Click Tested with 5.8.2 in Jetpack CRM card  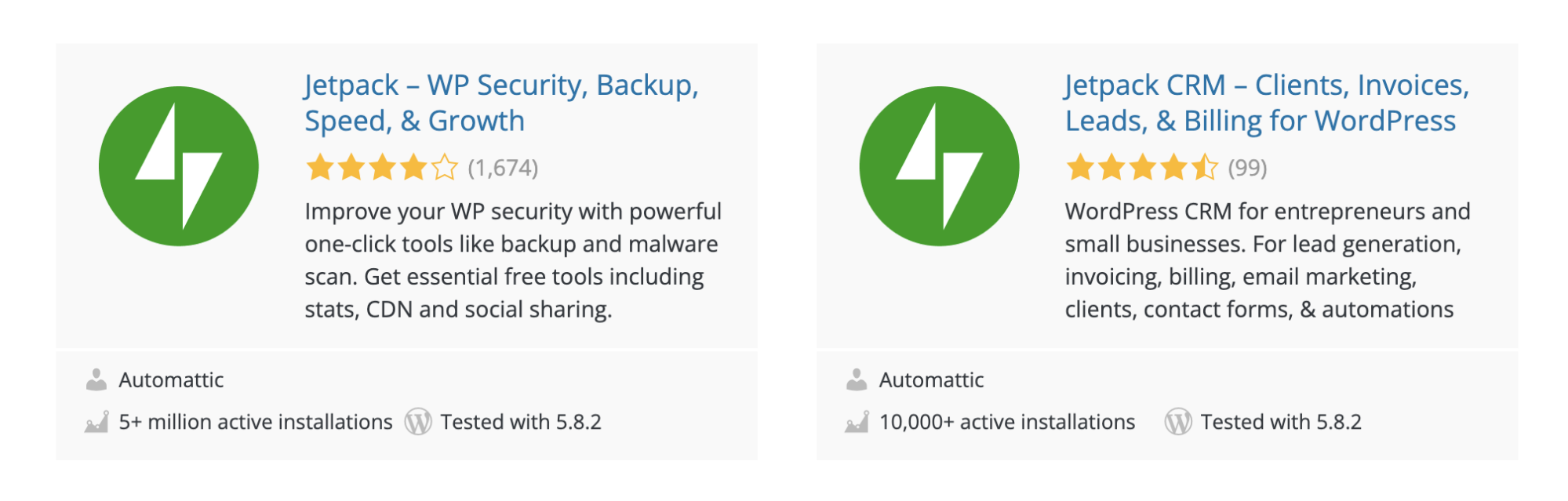(1280, 422)
